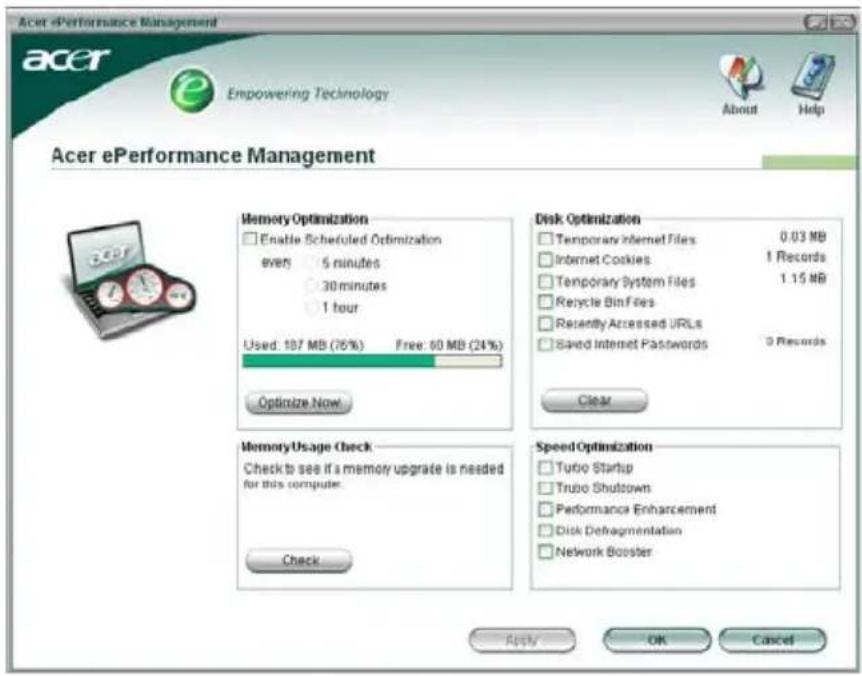Select the 30 minutes radio option
862x676 pixels.
click(311, 285)
